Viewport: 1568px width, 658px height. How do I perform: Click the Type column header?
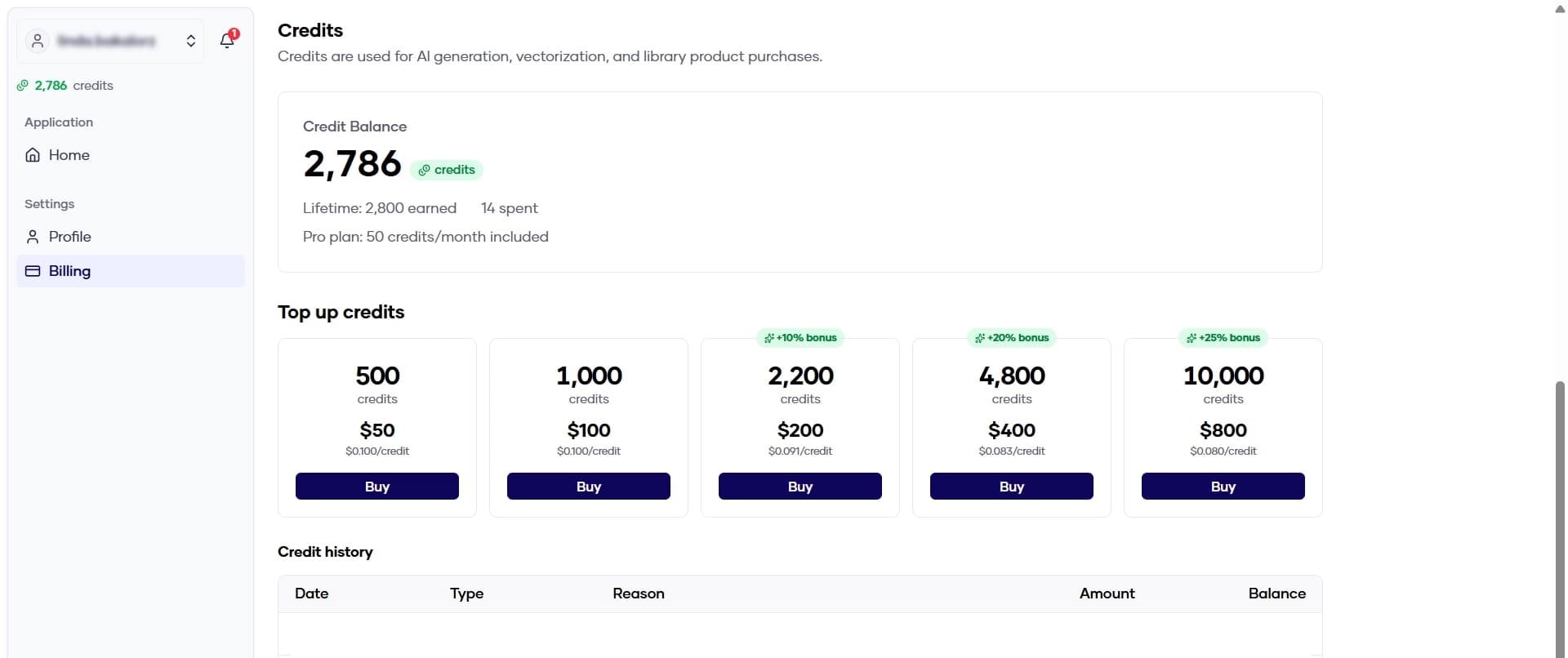click(467, 594)
